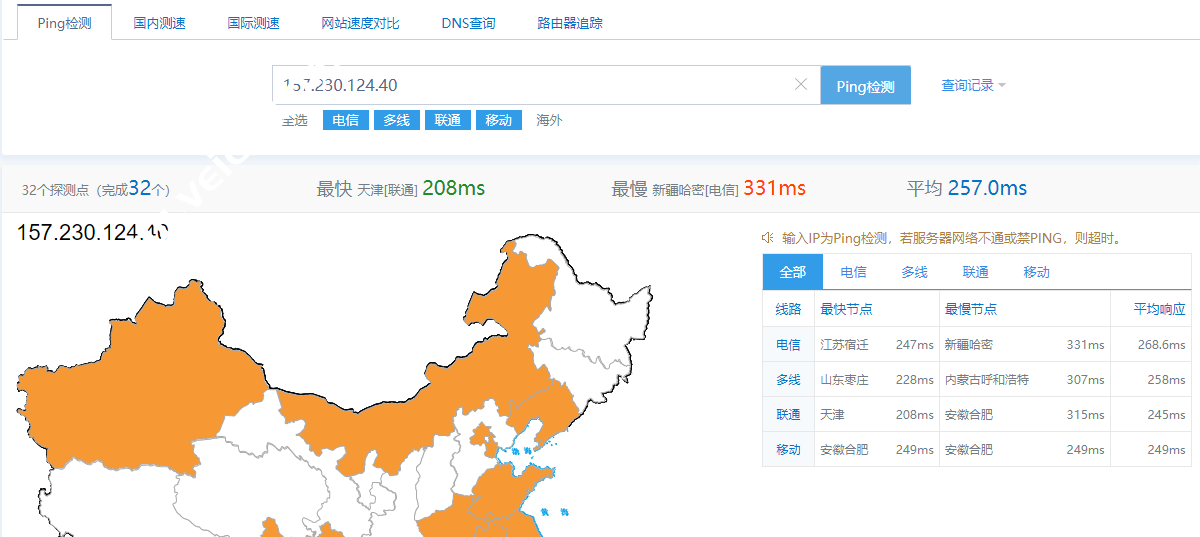Click the 32个探测点 completion text
Image resolution: width=1200 pixels, height=537 pixels.
[x=96, y=188]
